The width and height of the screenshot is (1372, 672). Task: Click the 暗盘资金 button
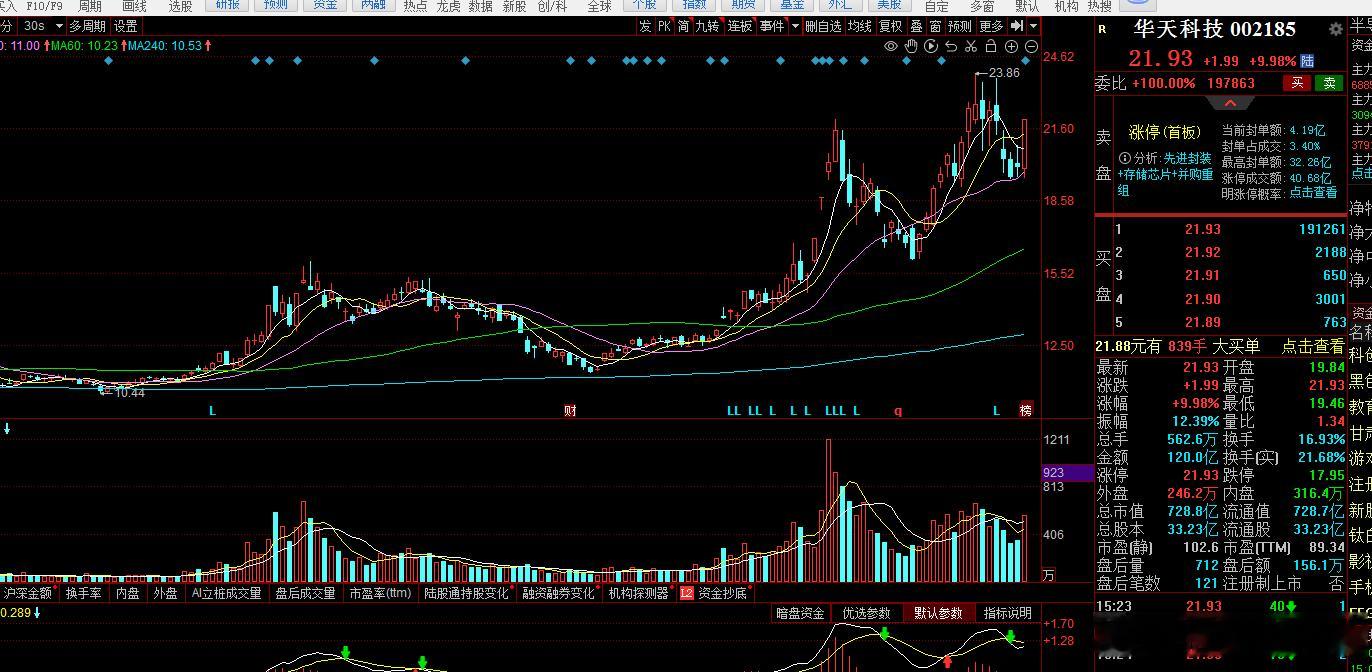800,613
